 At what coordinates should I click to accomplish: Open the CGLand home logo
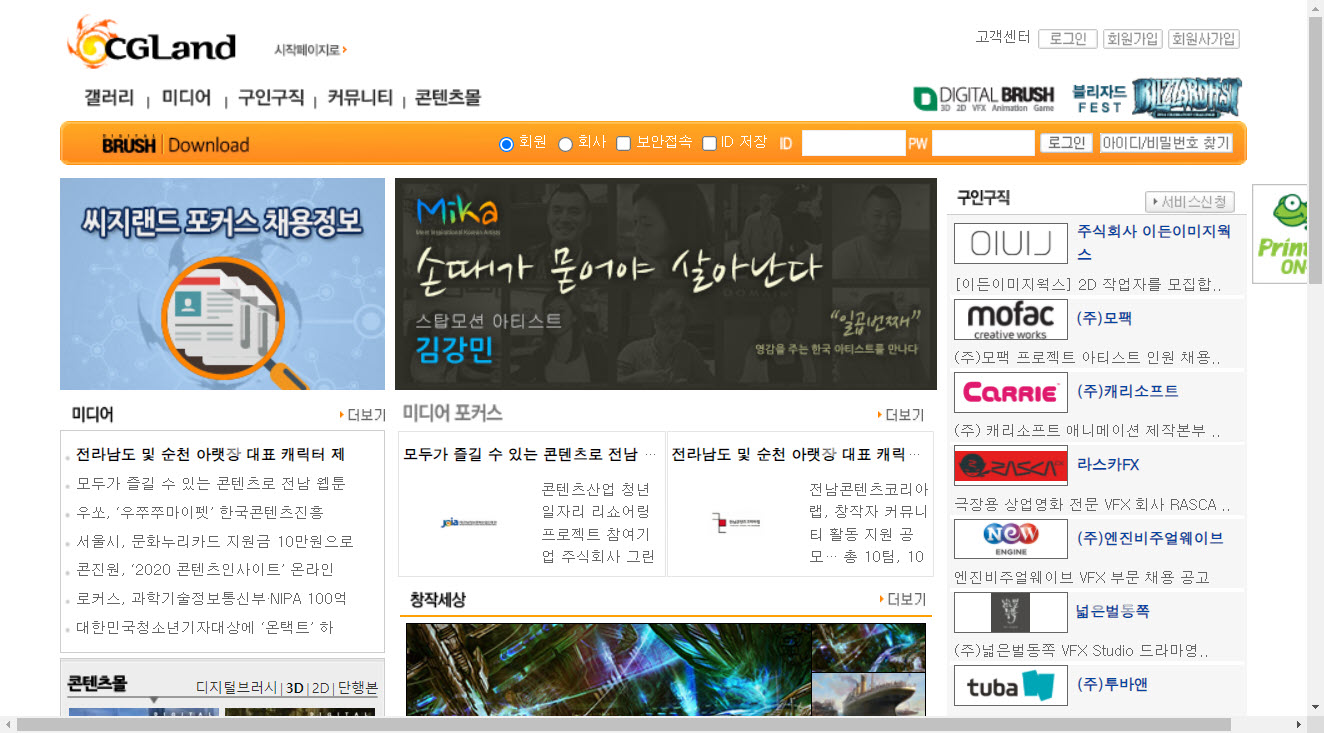[151, 42]
